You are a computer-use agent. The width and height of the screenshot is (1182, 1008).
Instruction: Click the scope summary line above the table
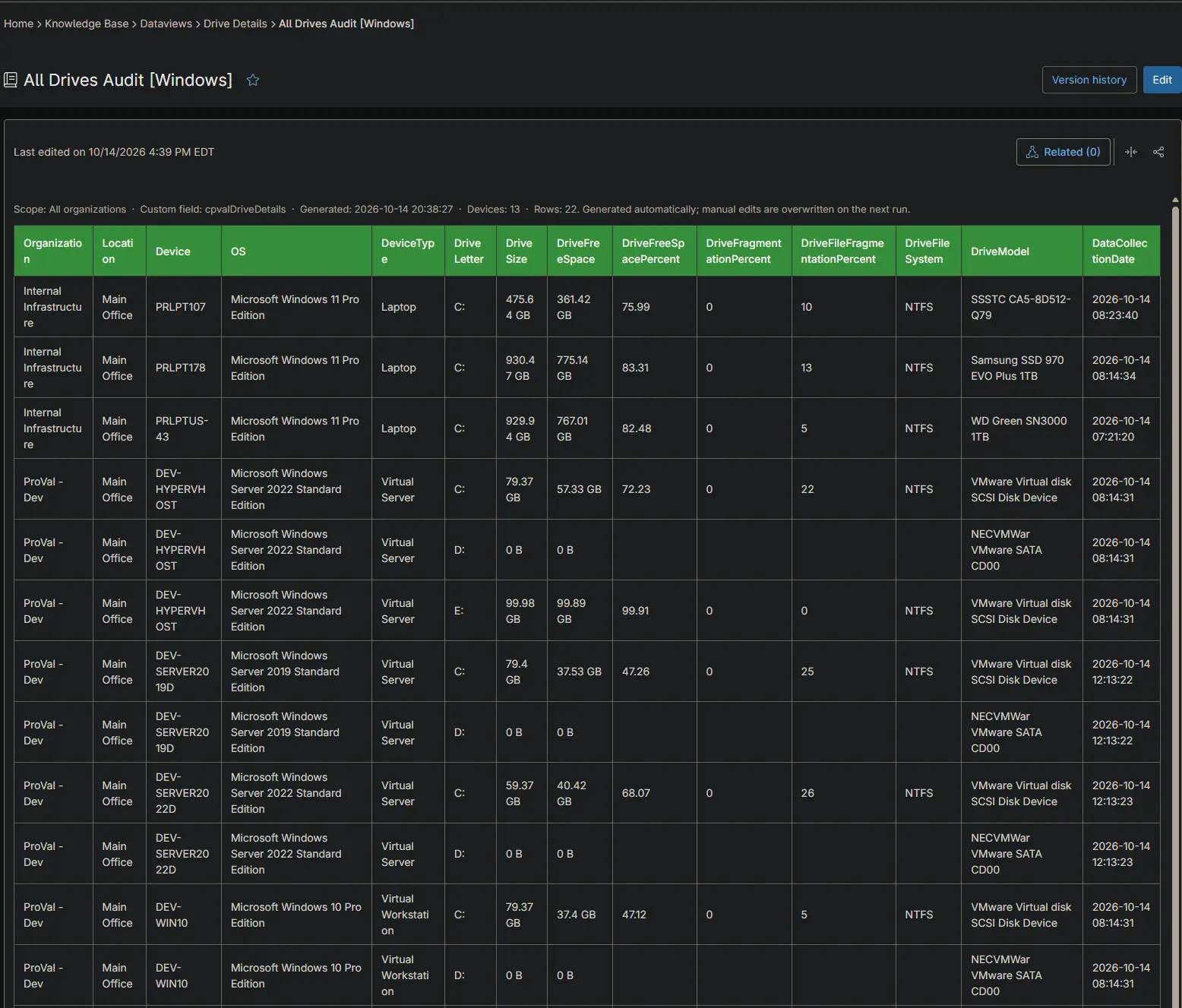462,209
